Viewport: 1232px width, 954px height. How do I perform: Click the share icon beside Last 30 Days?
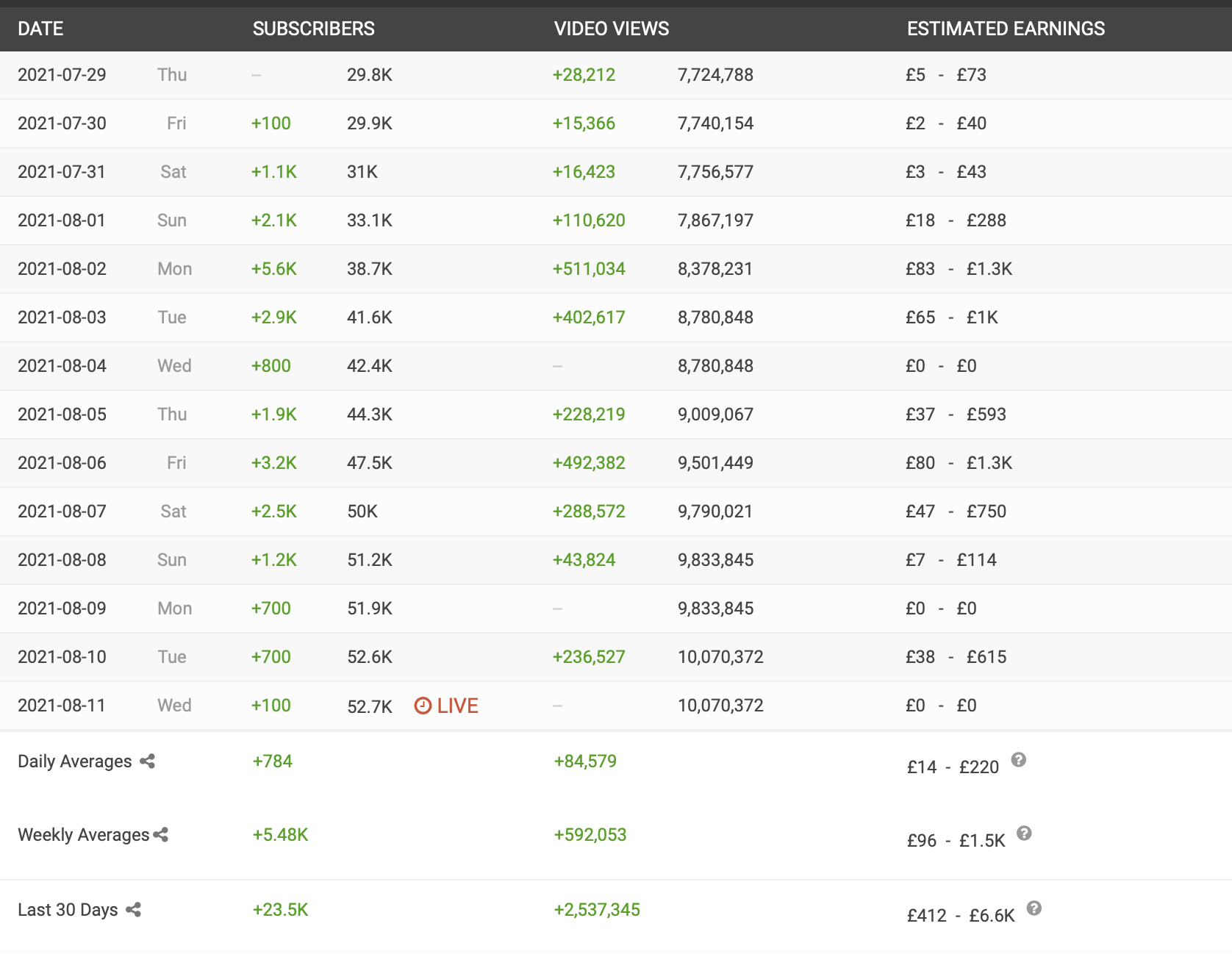click(133, 910)
